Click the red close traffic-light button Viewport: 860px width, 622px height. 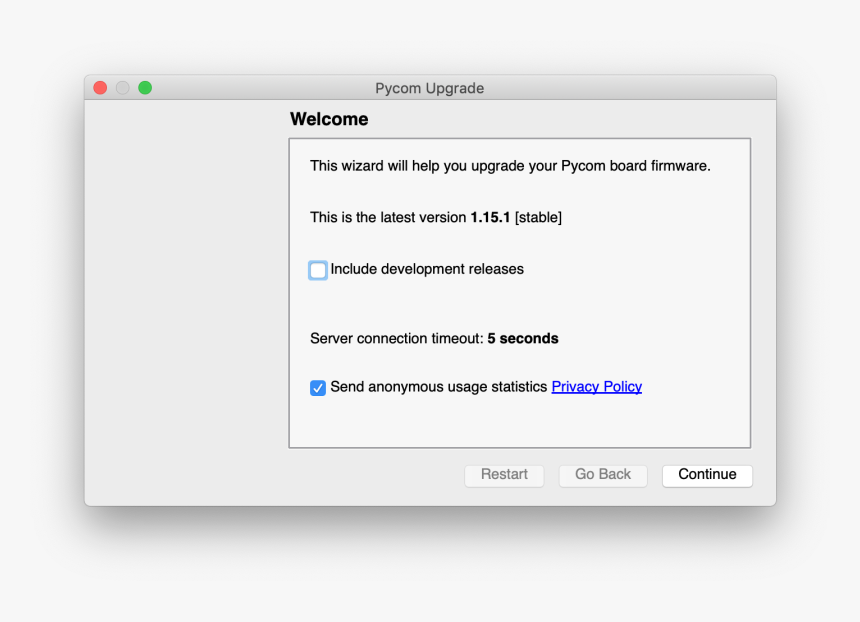100,87
